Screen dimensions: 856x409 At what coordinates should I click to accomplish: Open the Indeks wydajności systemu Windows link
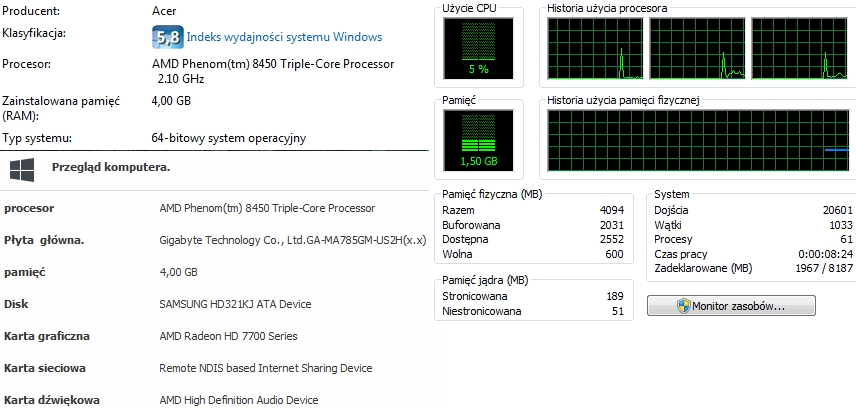[x=284, y=38]
